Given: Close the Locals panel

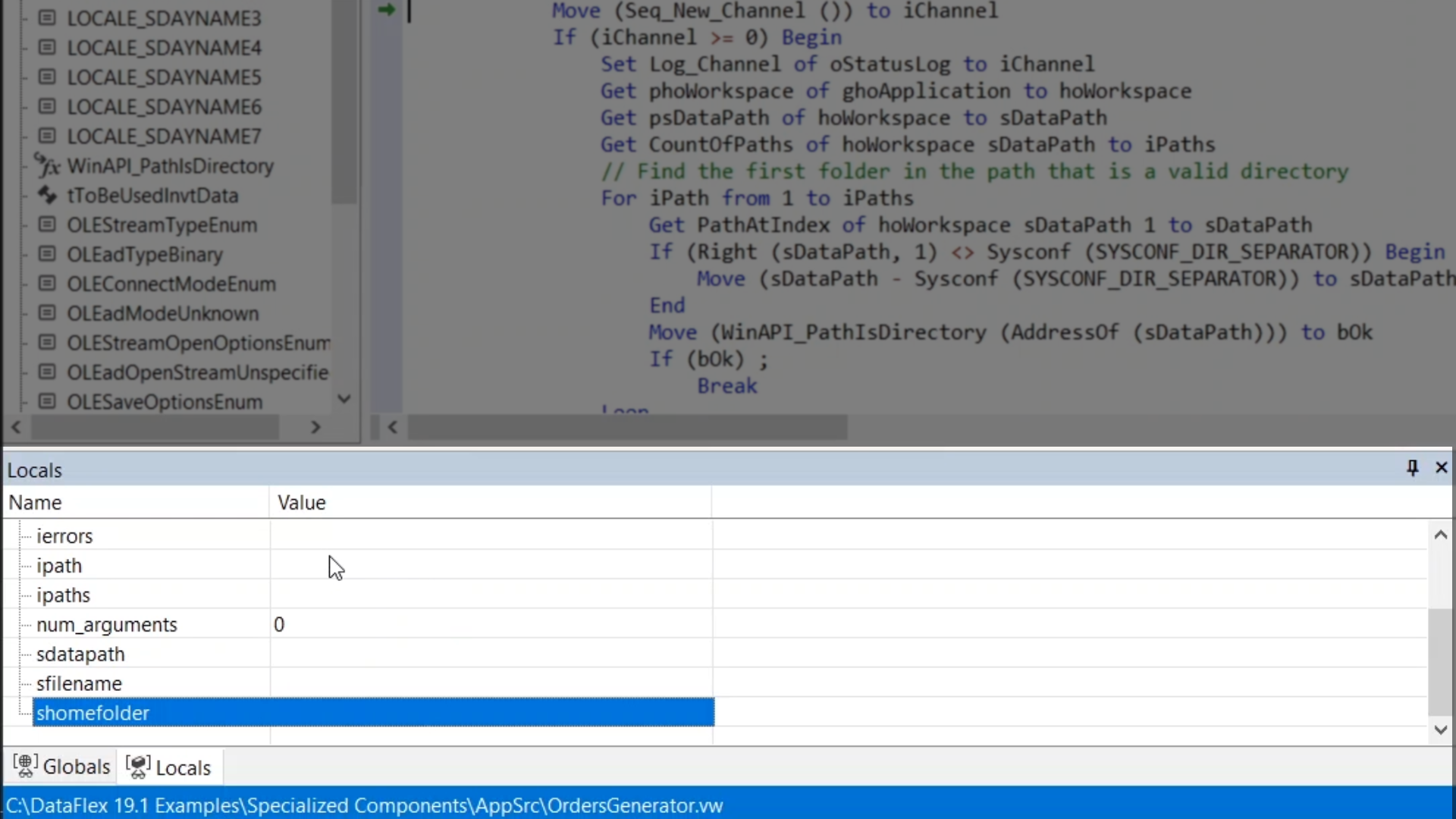Looking at the screenshot, I should 1442,468.
